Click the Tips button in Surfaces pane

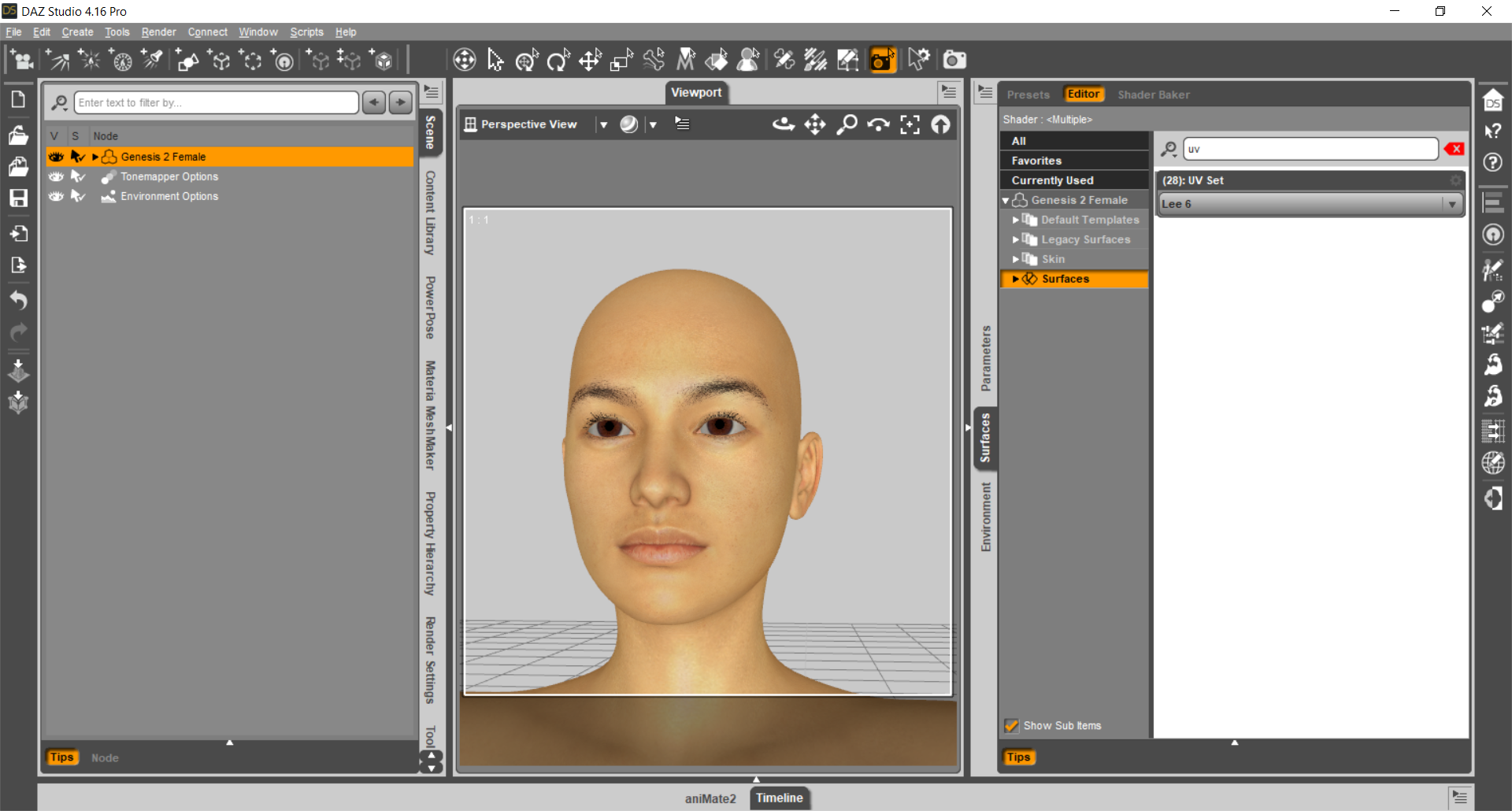pyautogui.click(x=1018, y=757)
